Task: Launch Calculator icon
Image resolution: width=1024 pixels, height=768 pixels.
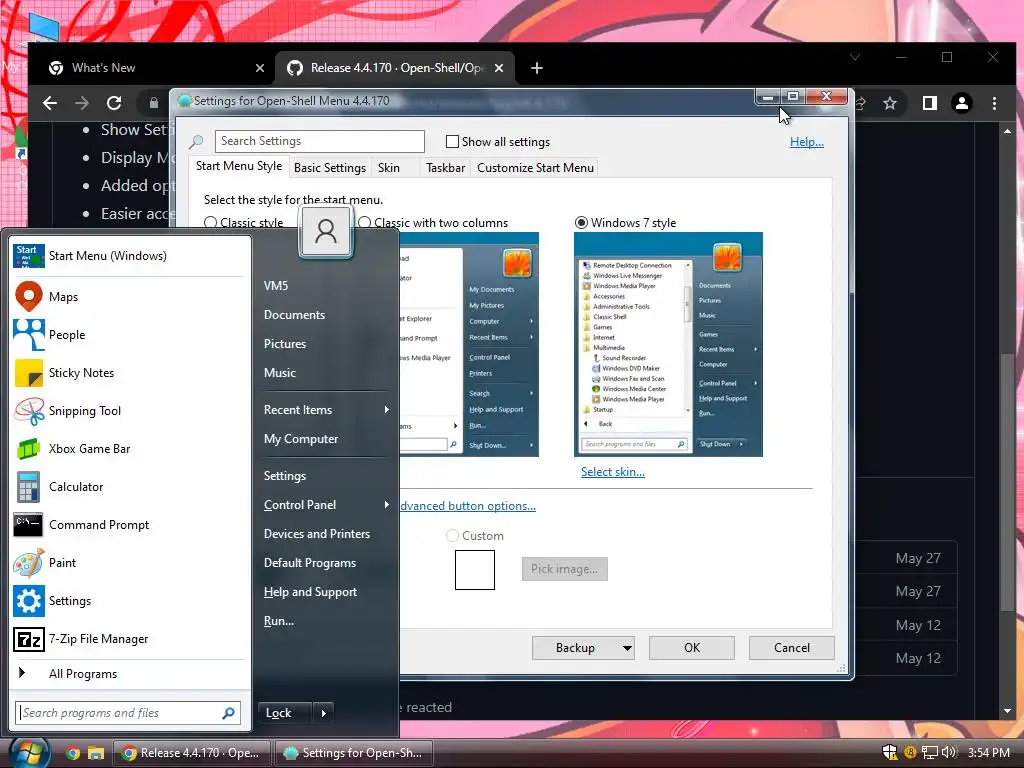Action: coord(29,487)
